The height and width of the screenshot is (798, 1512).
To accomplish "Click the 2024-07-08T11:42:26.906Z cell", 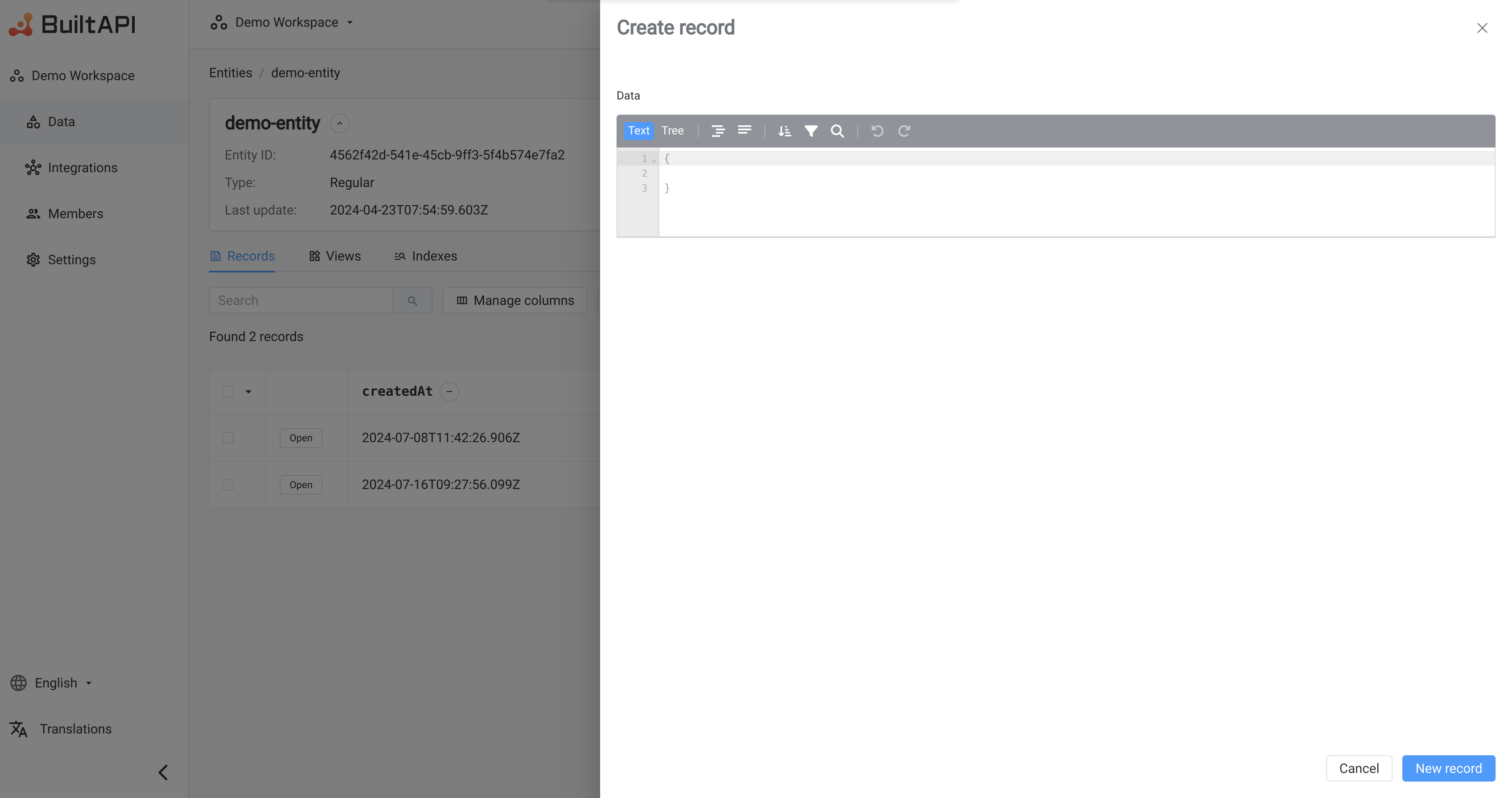I will [441, 438].
